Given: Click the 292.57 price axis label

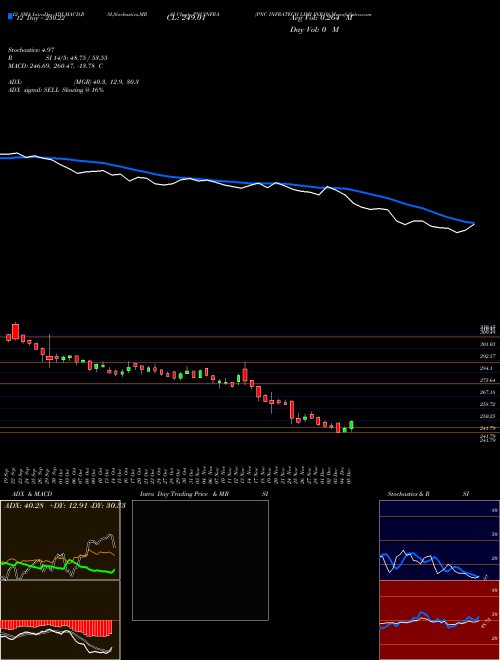Looking at the screenshot, I should [x=487, y=356].
